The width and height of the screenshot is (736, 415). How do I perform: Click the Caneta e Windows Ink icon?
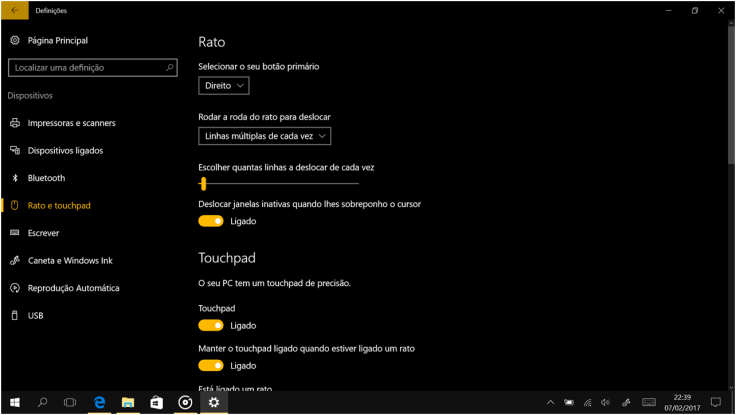click(14, 261)
